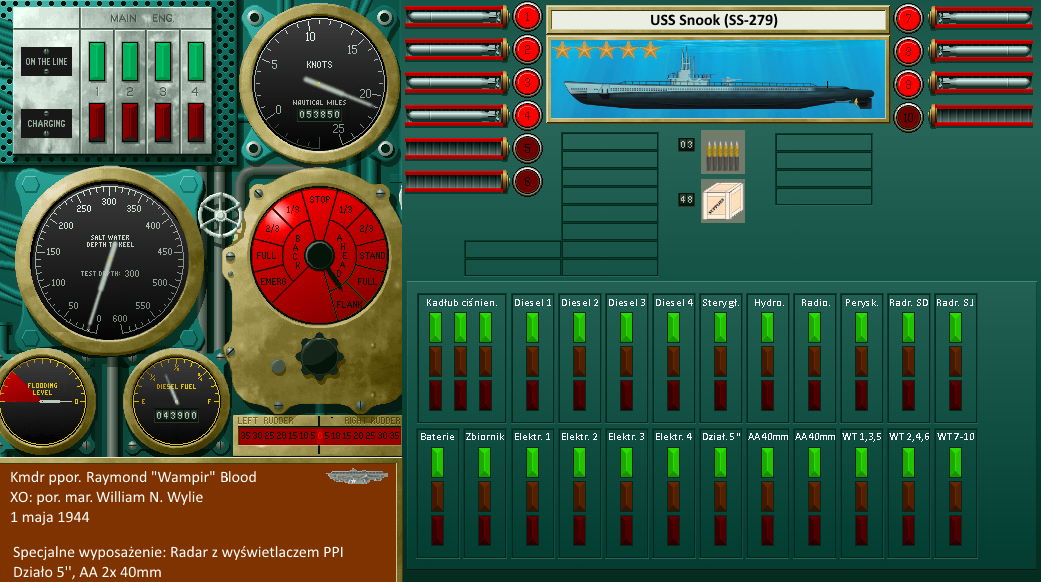The height and width of the screenshot is (582, 1041).
Task: Click the Diesel 1 green status indicator
Action: 532,327
